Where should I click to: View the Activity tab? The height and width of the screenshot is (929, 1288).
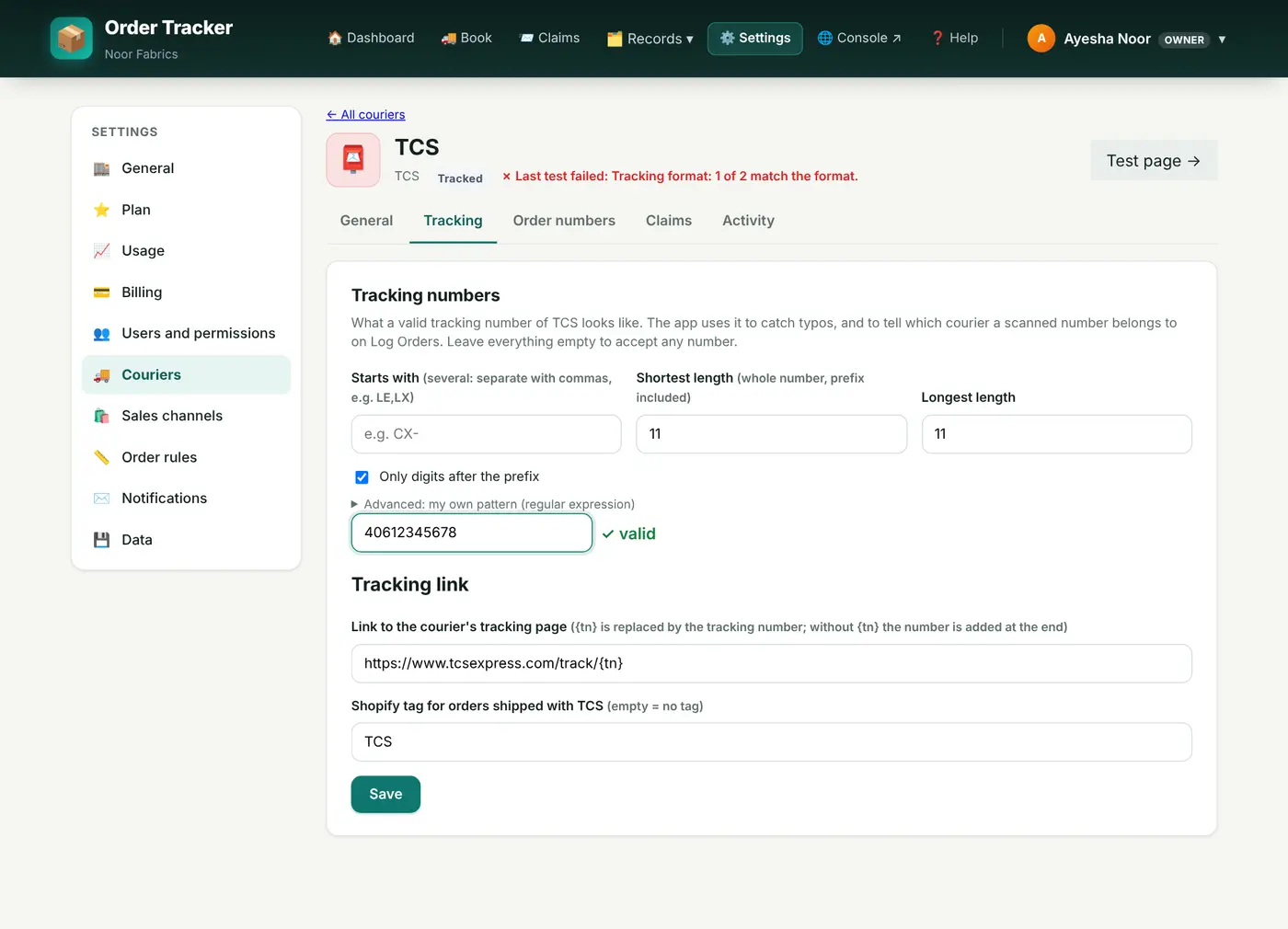pyautogui.click(x=748, y=221)
